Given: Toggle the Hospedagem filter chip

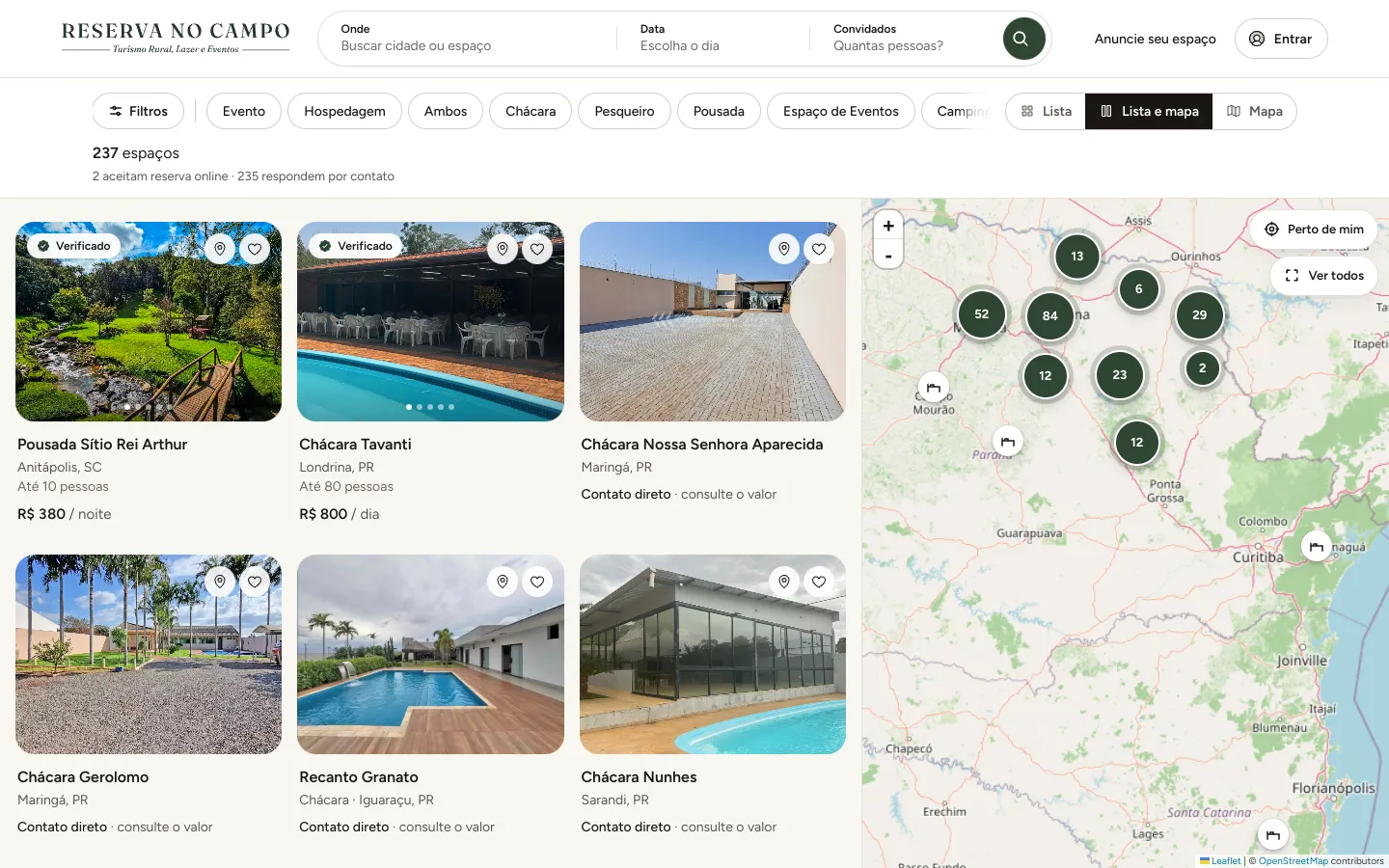Looking at the screenshot, I should point(344,111).
